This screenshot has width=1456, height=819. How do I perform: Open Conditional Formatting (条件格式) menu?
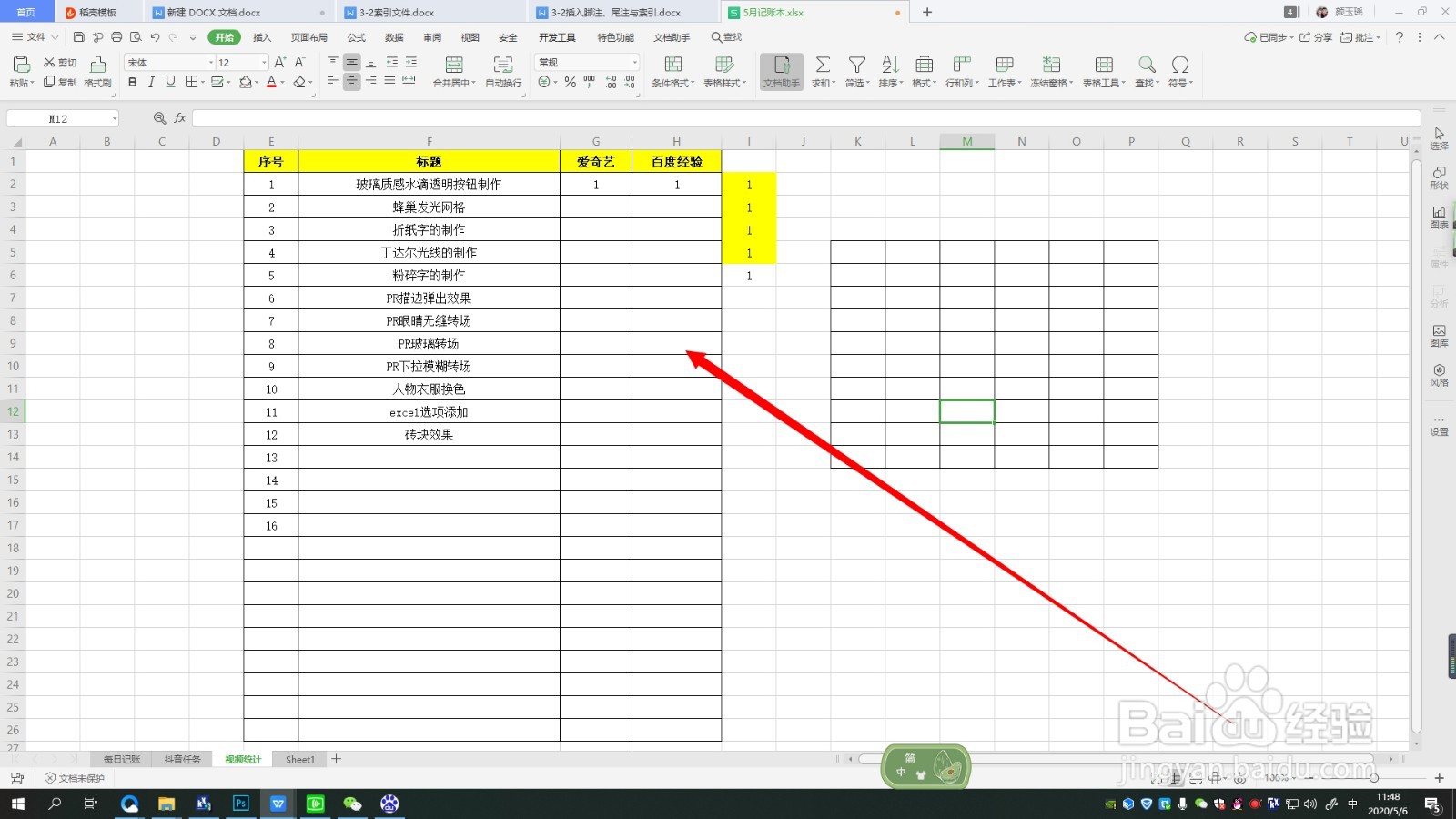[x=673, y=71]
